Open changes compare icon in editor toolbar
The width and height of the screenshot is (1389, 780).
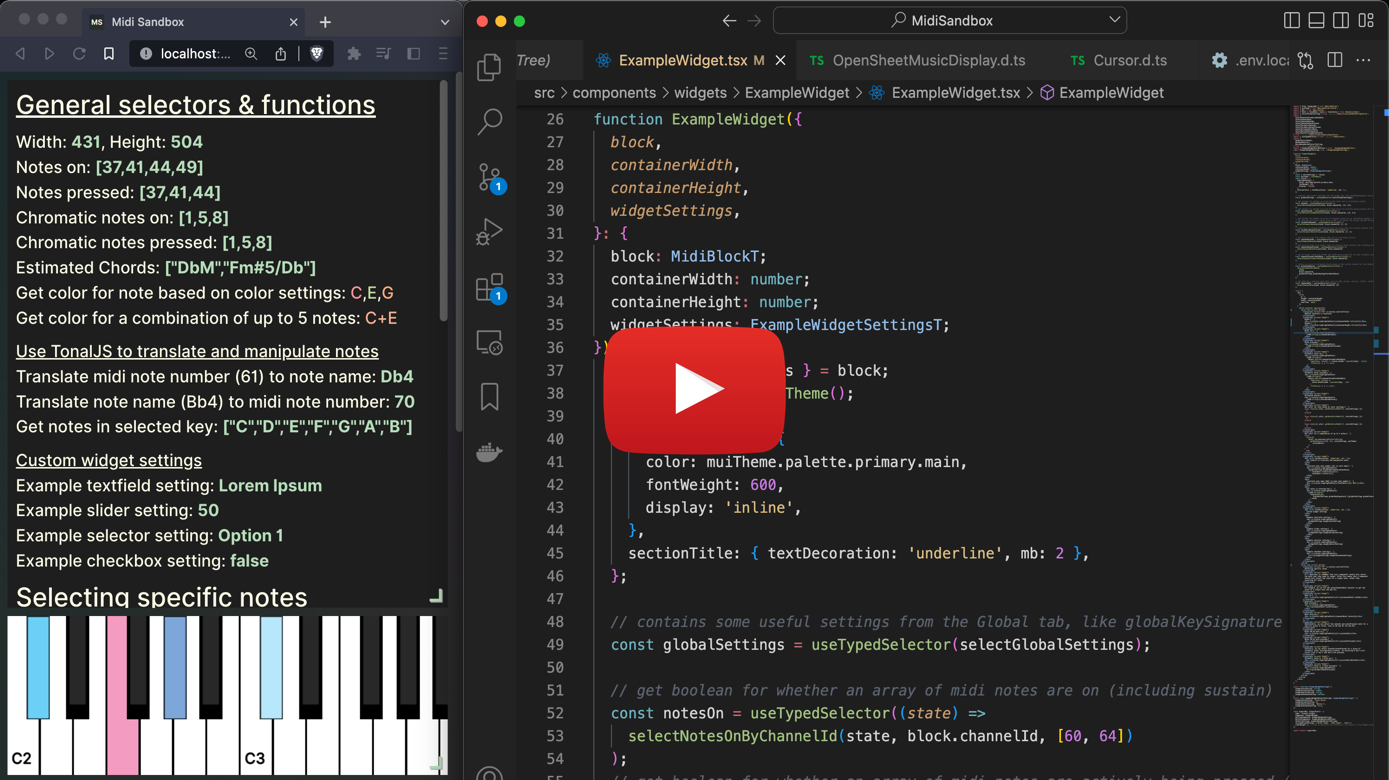coord(1306,60)
